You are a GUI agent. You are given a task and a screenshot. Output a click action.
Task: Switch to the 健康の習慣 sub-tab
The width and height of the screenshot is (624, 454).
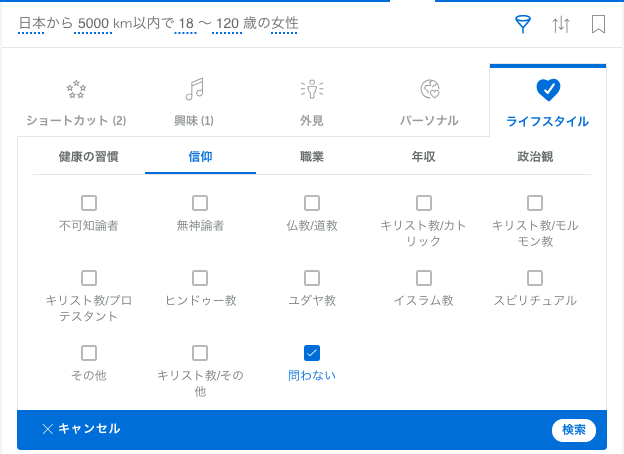(89, 157)
